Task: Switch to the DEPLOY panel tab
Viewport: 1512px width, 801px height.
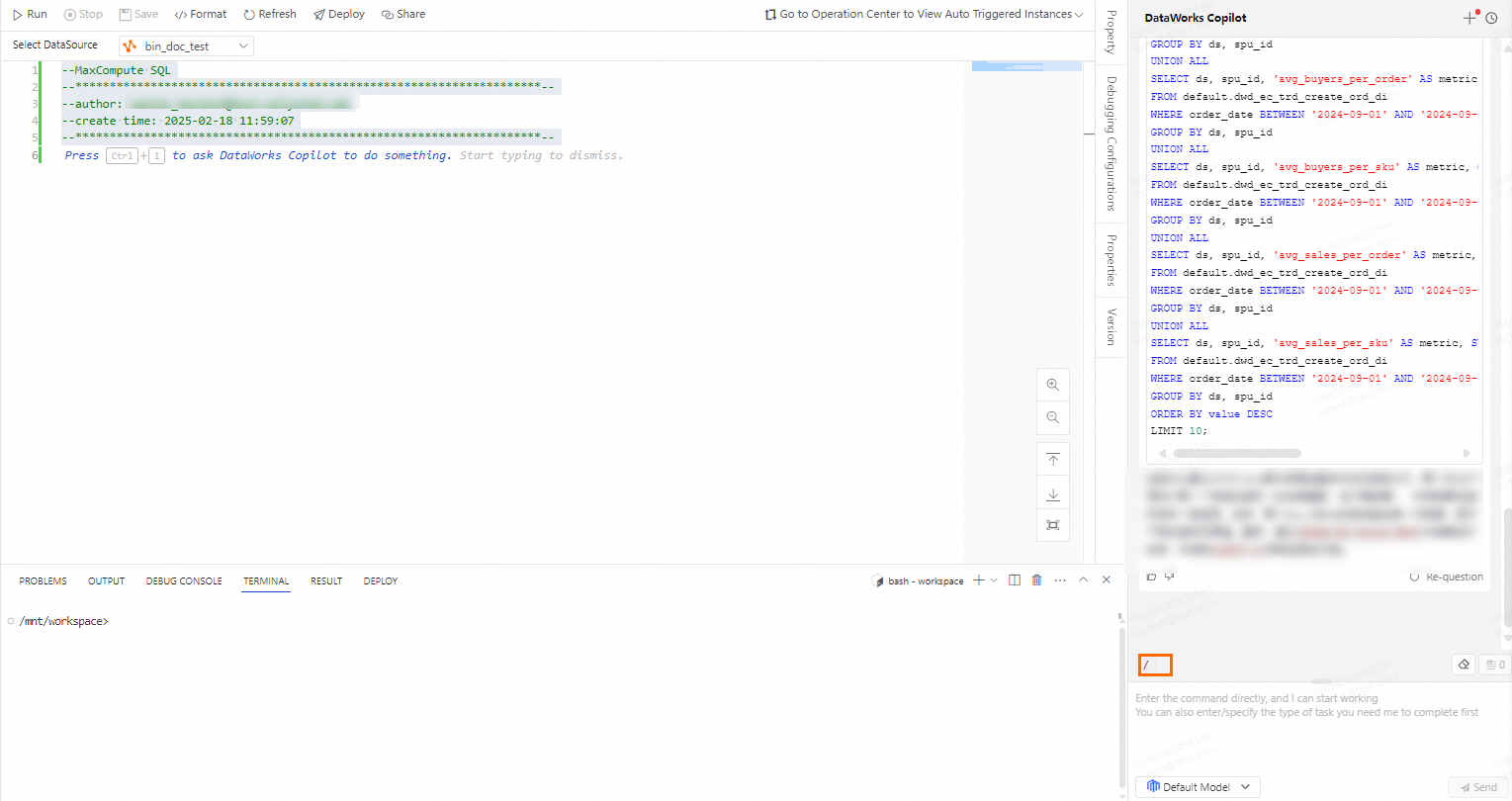Action: [380, 581]
